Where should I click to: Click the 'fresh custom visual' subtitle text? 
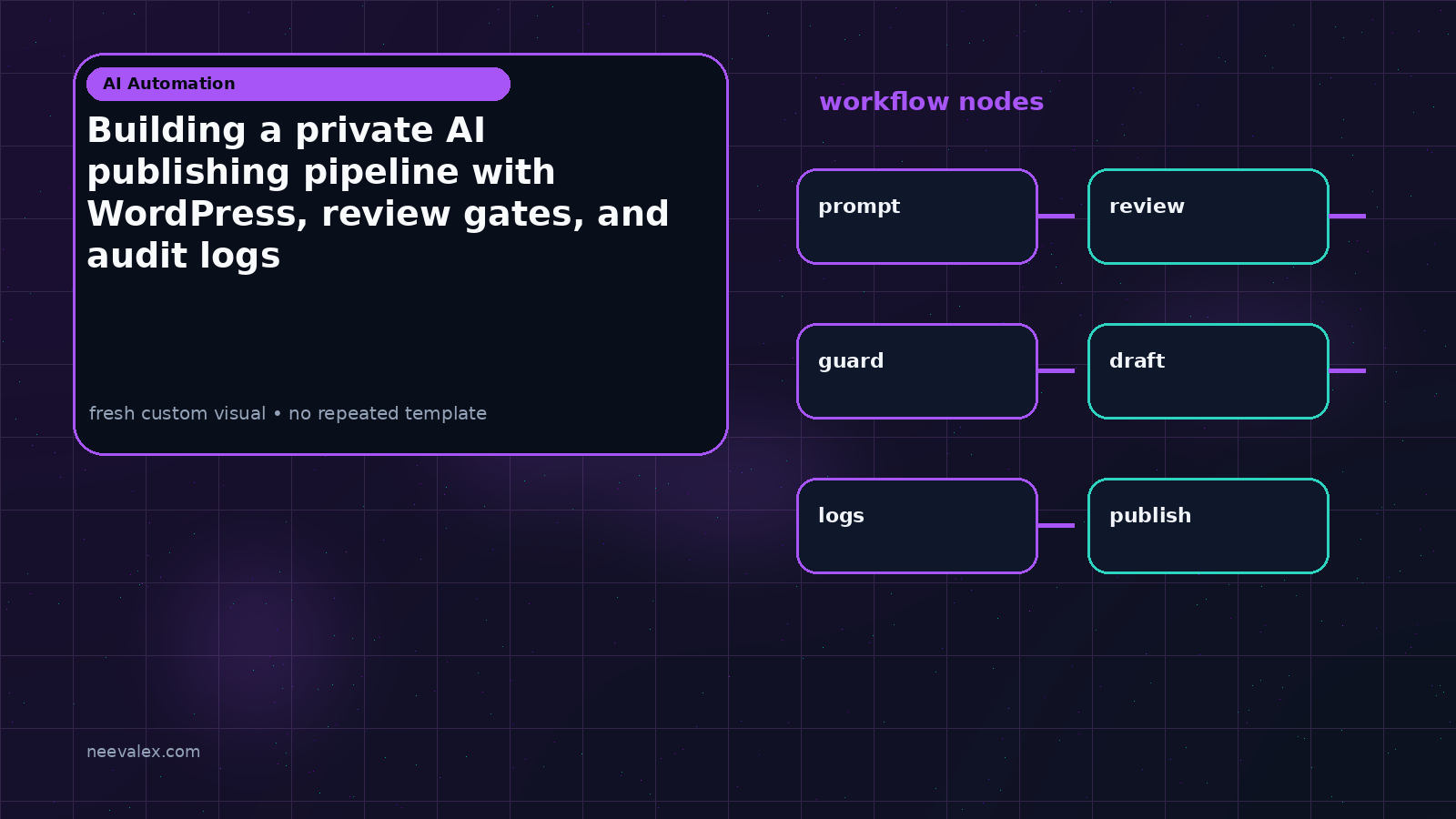(x=288, y=413)
